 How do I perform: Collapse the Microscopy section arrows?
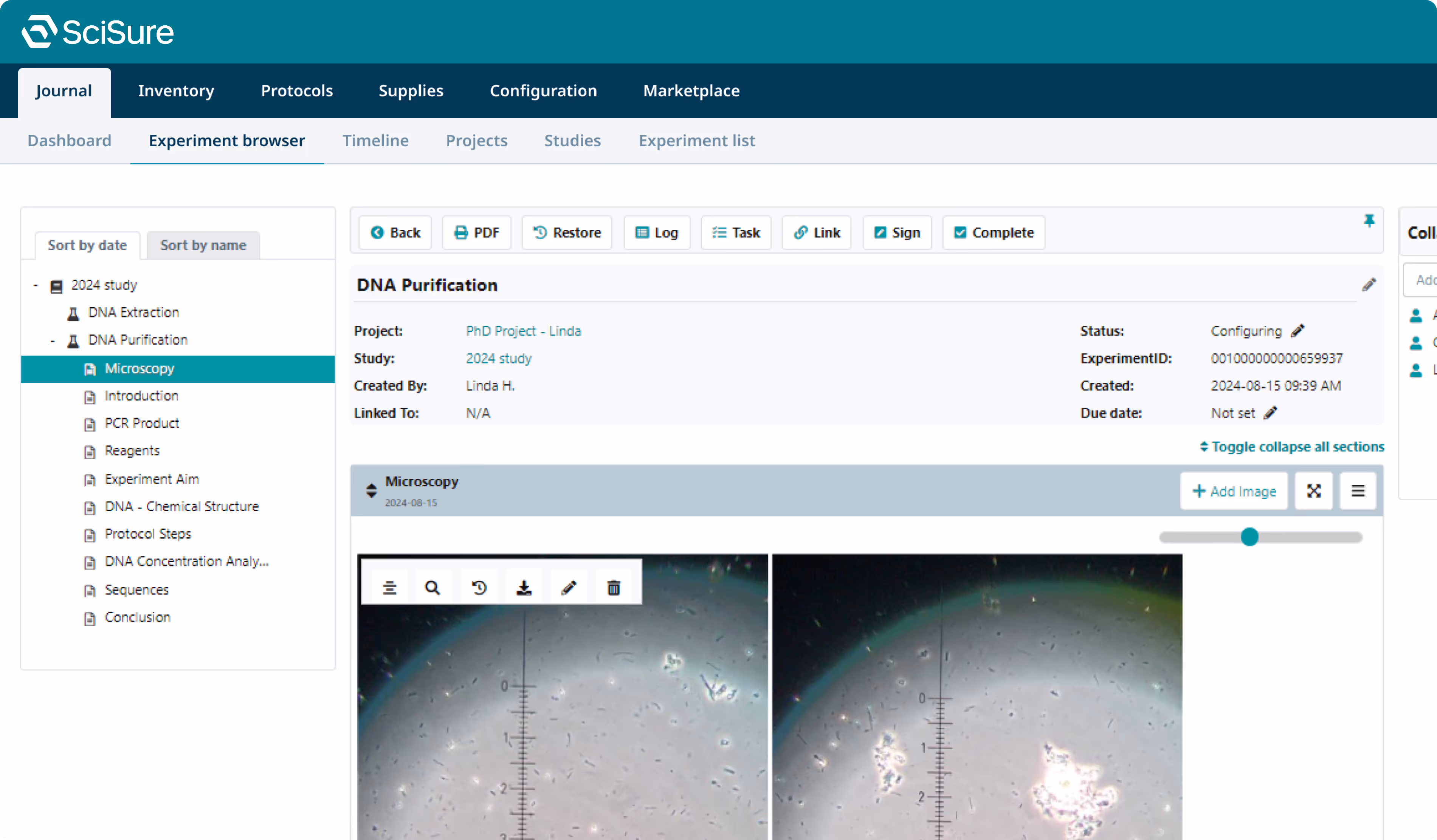pyautogui.click(x=371, y=490)
